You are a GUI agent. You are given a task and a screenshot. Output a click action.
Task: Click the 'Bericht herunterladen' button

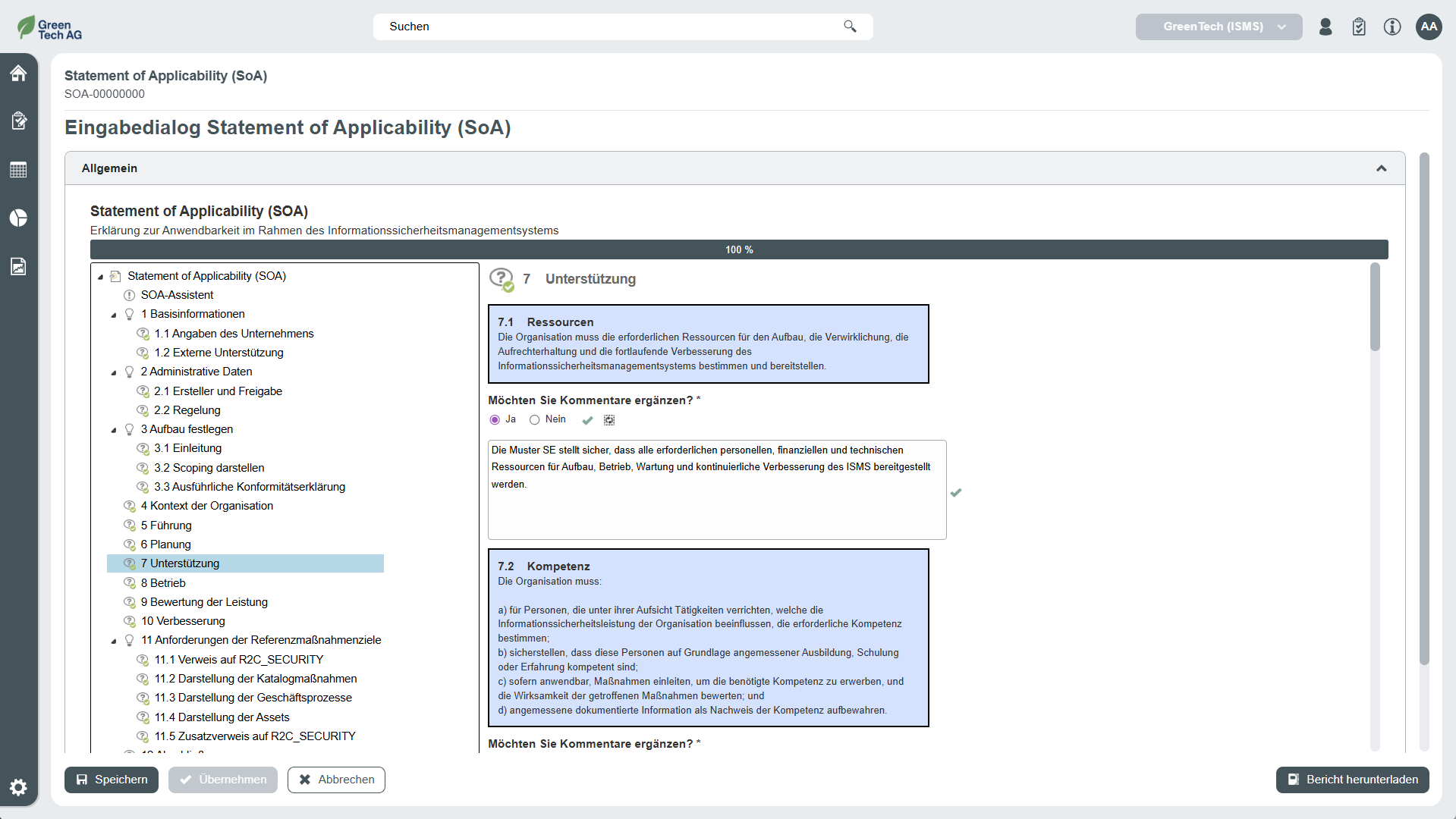(1352, 780)
